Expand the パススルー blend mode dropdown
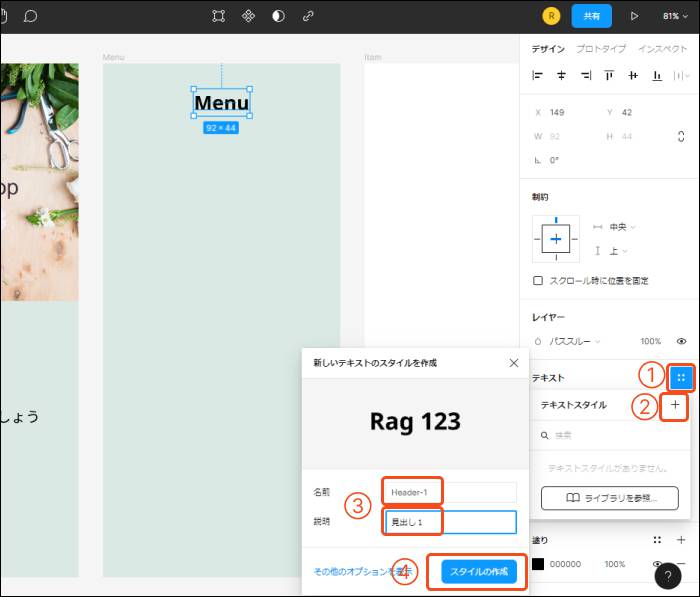The height and width of the screenshot is (597, 700). click(573, 341)
